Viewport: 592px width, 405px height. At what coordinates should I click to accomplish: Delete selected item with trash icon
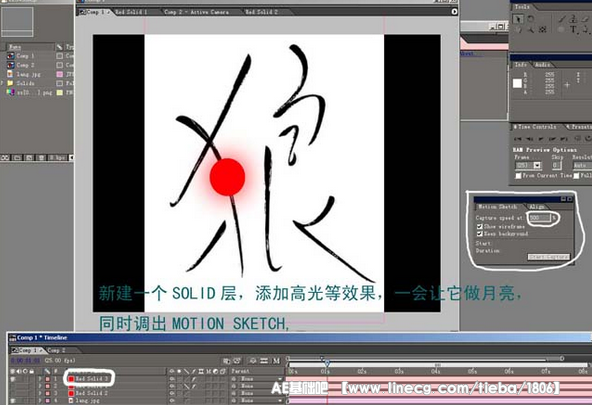point(41,157)
